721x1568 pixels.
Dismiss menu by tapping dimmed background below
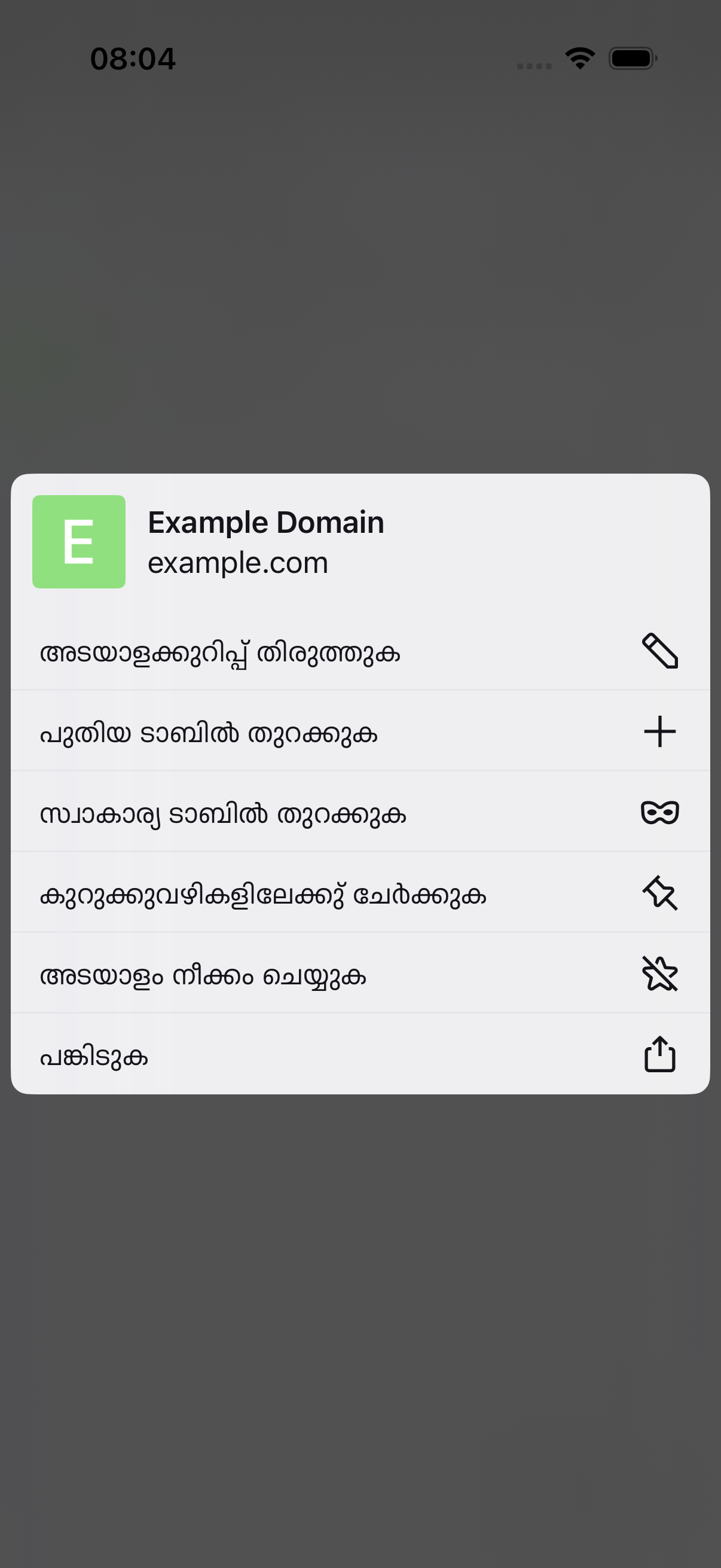[x=360, y=1327]
